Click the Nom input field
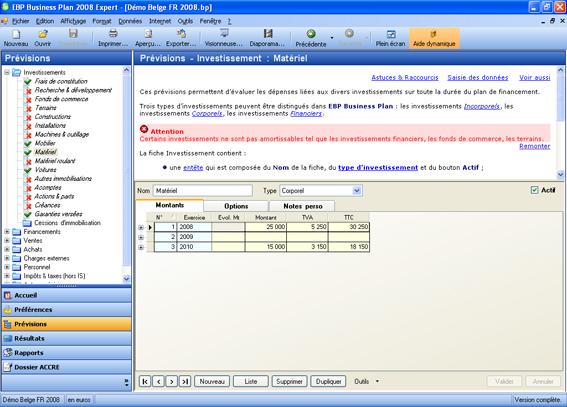The width and height of the screenshot is (567, 407). click(x=202, y=190)
